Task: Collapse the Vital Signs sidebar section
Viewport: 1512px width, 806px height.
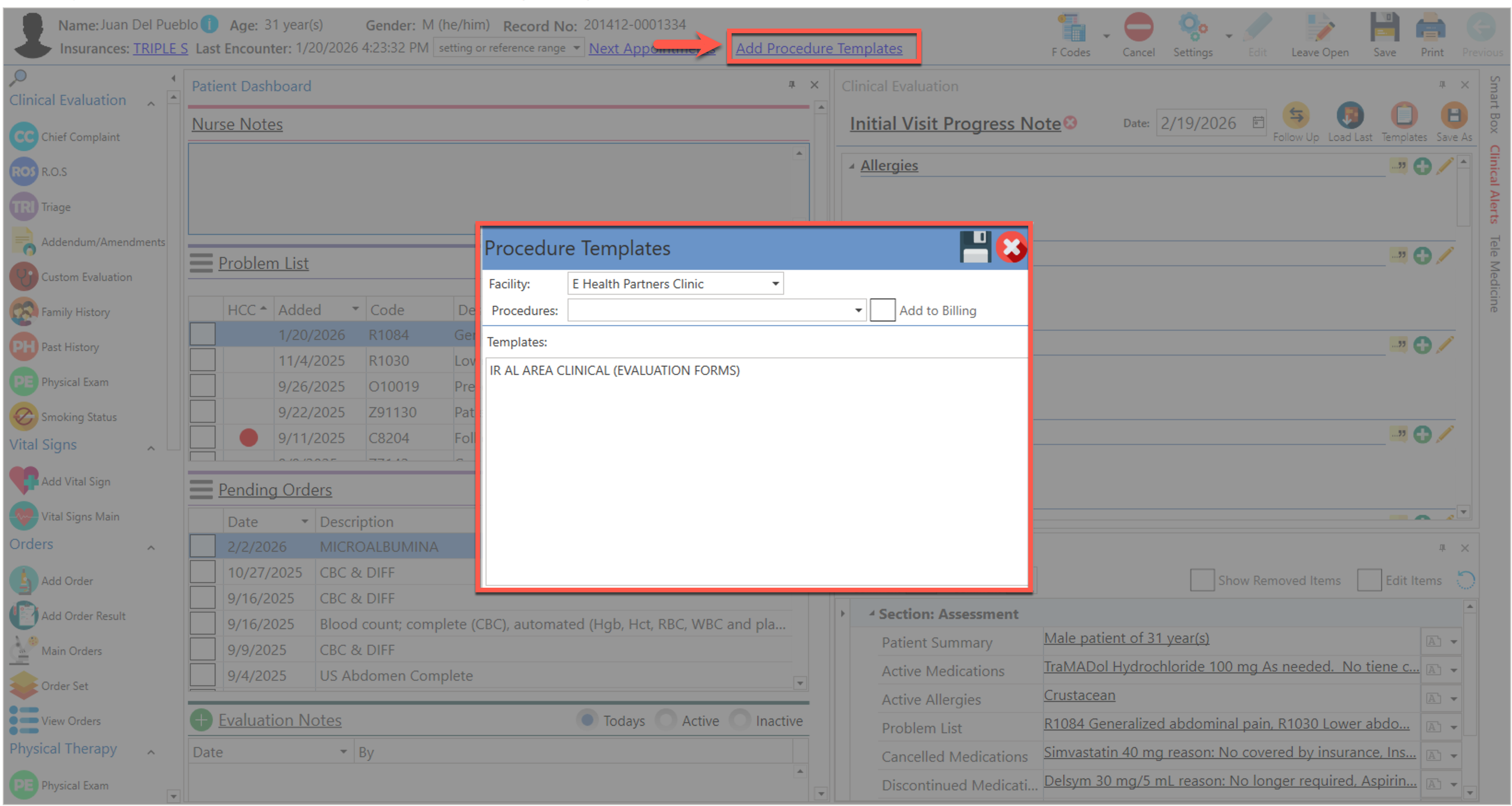Action: (151, 449)
